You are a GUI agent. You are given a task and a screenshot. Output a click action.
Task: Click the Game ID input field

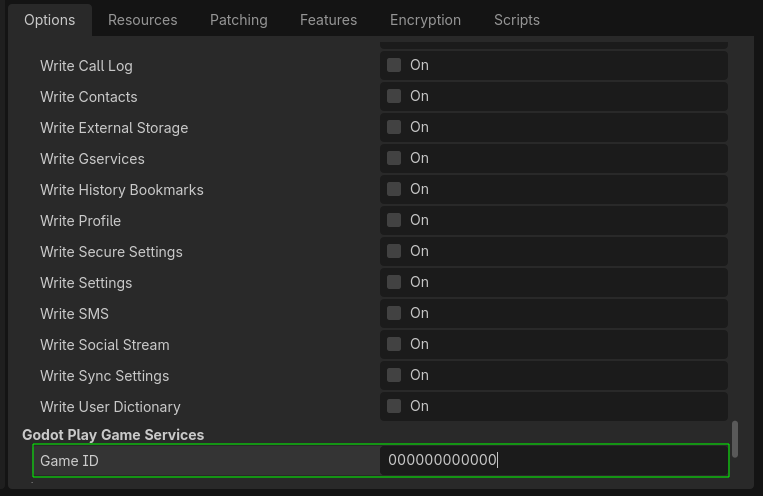pyautogui.click(x=554, y=460)
